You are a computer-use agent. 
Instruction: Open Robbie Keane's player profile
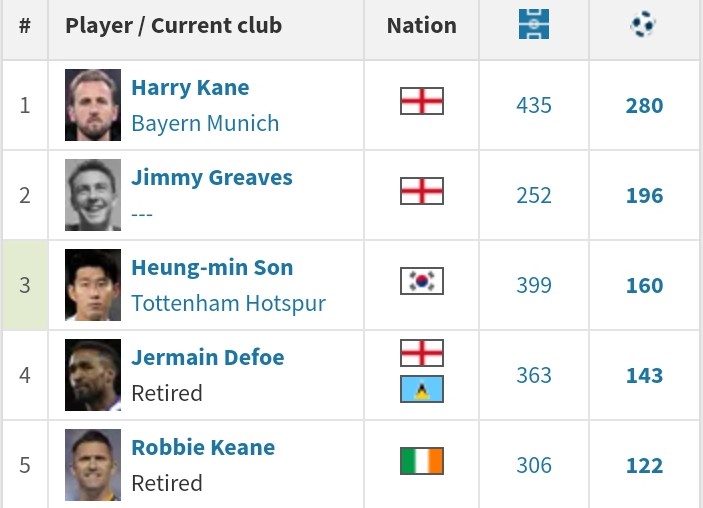click(203, 448)
